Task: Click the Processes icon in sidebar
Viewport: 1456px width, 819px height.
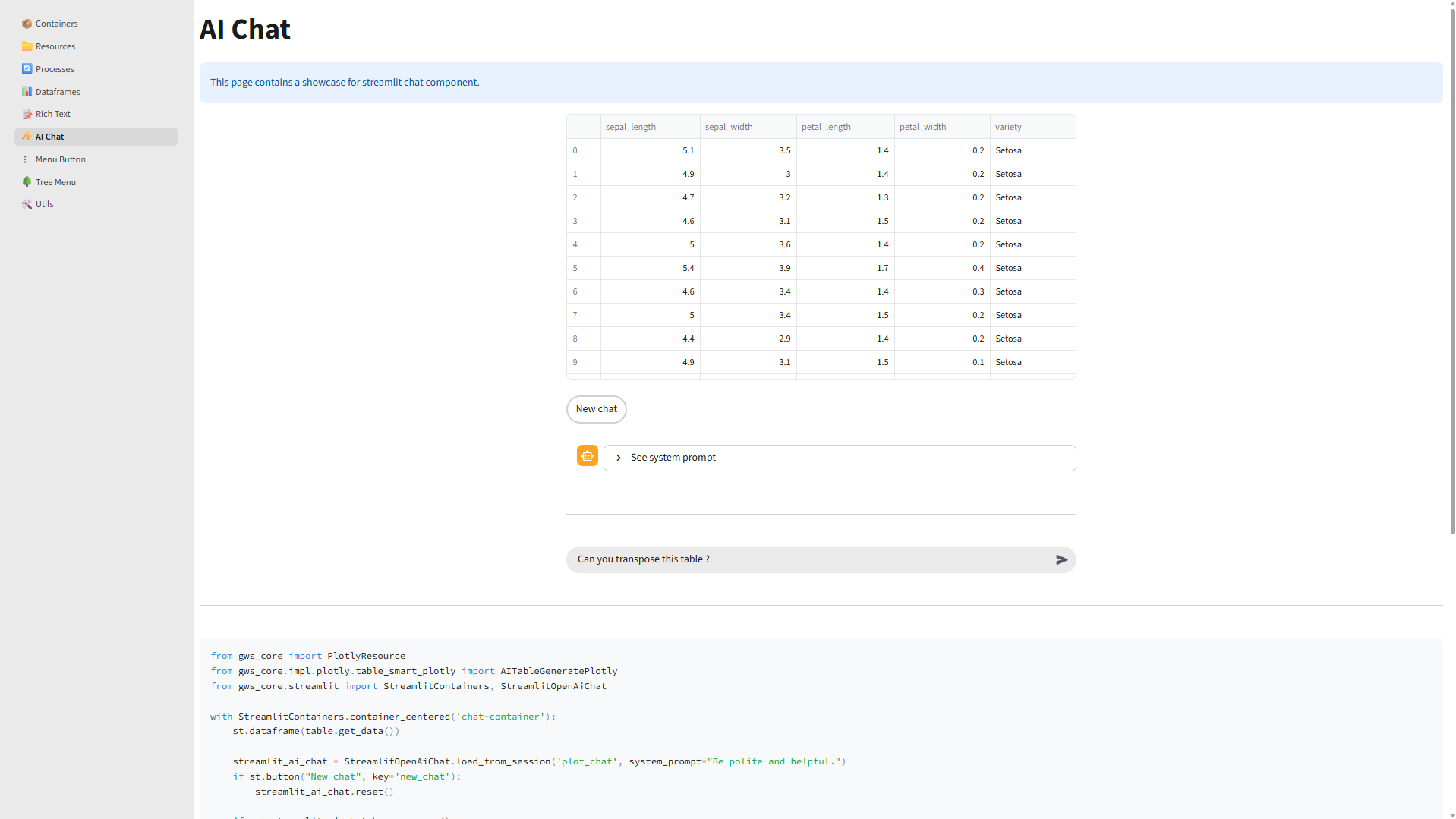Action: point(27,69)
